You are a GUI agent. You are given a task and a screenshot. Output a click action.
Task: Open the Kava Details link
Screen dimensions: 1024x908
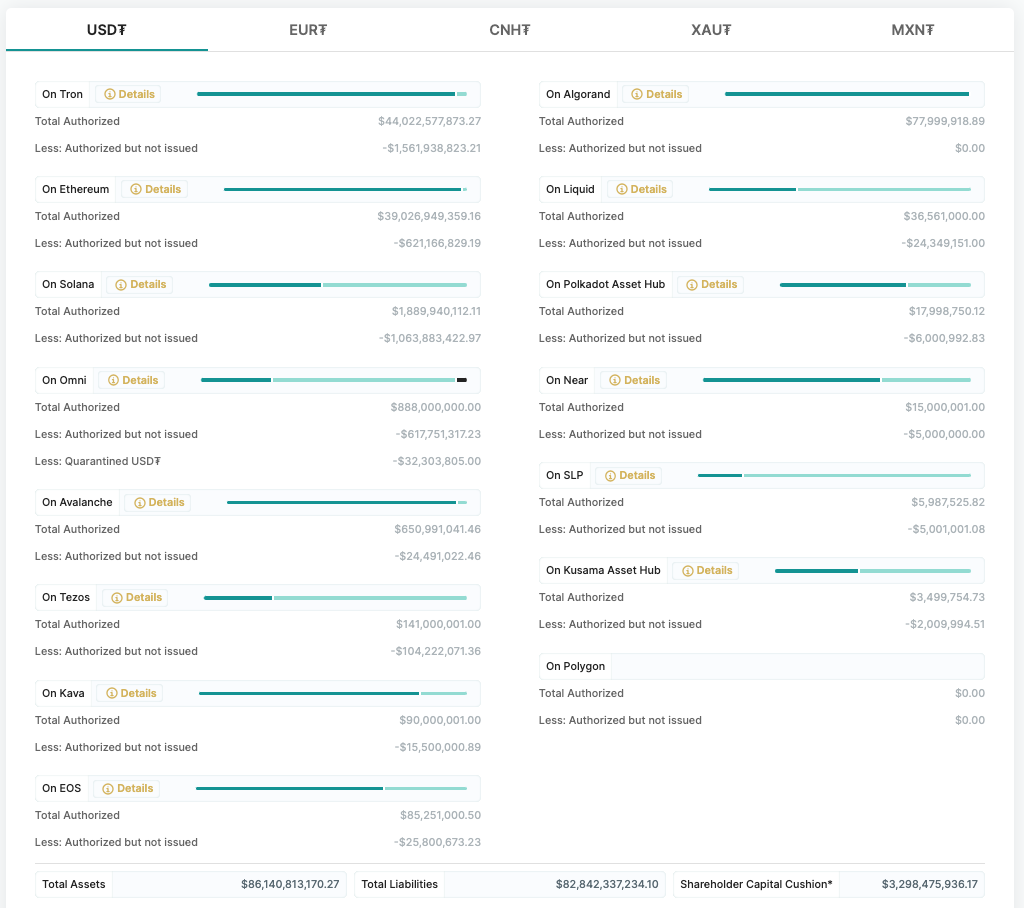(x=131, y=693)
